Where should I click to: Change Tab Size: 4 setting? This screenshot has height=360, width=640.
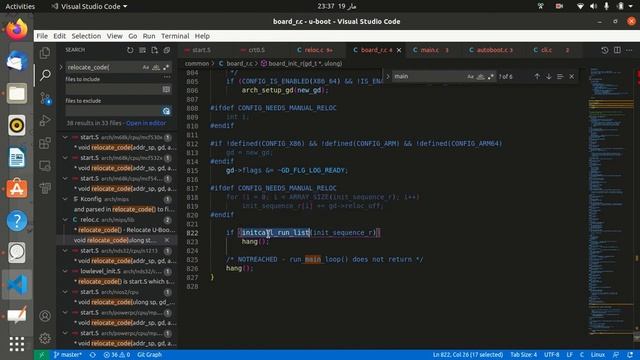(524, 355)
